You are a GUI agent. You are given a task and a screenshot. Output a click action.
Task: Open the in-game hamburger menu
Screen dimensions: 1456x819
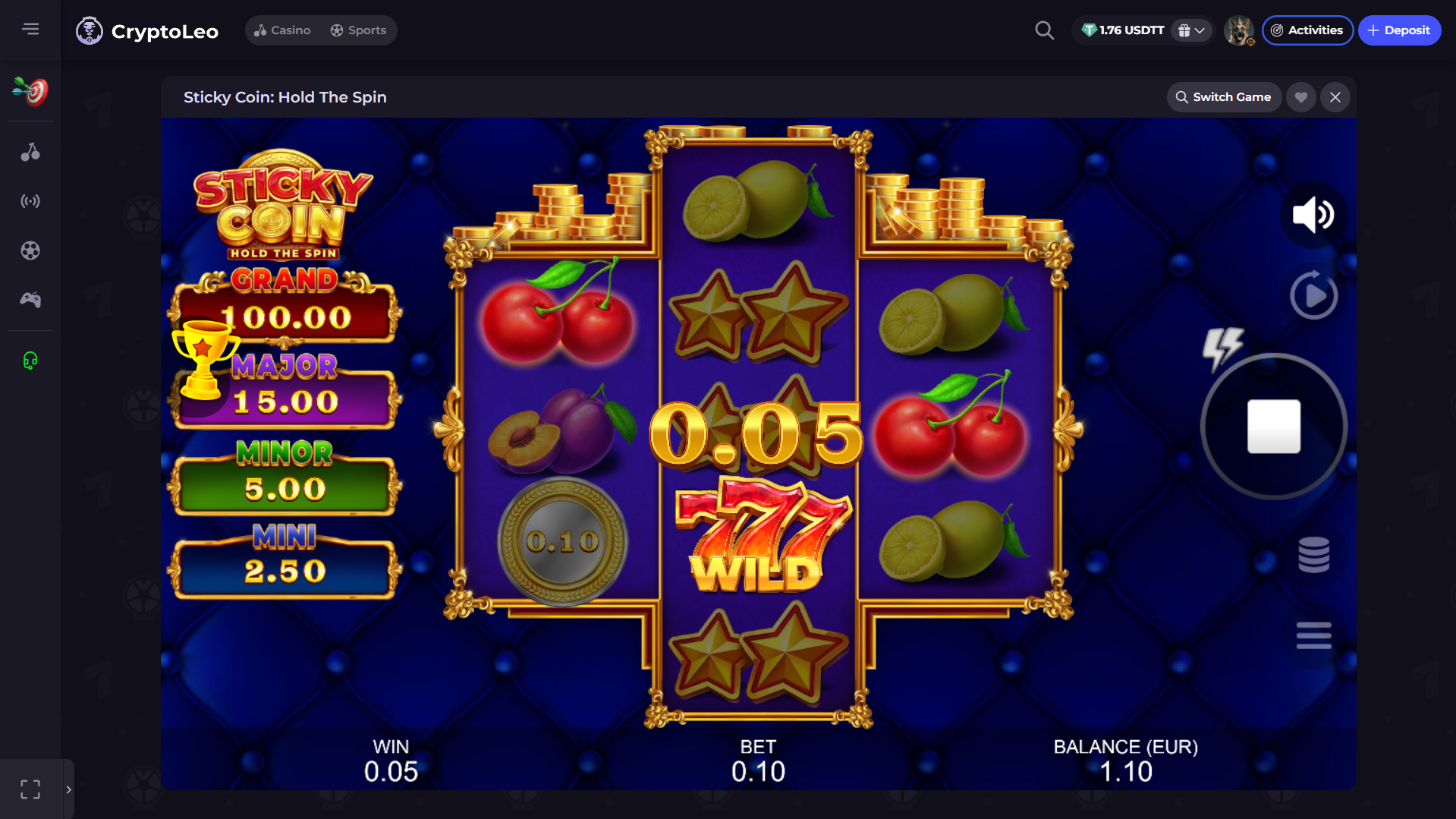(1313, 635)
